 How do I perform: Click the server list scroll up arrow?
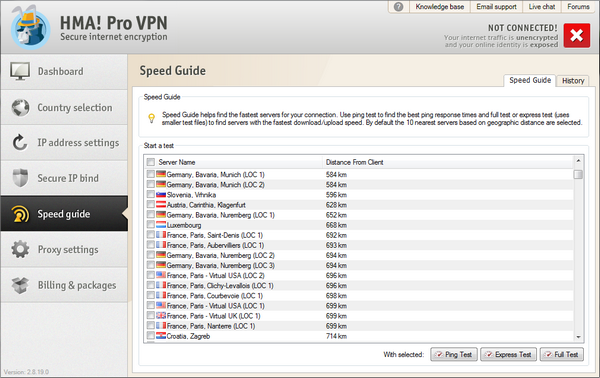(578, 161)
